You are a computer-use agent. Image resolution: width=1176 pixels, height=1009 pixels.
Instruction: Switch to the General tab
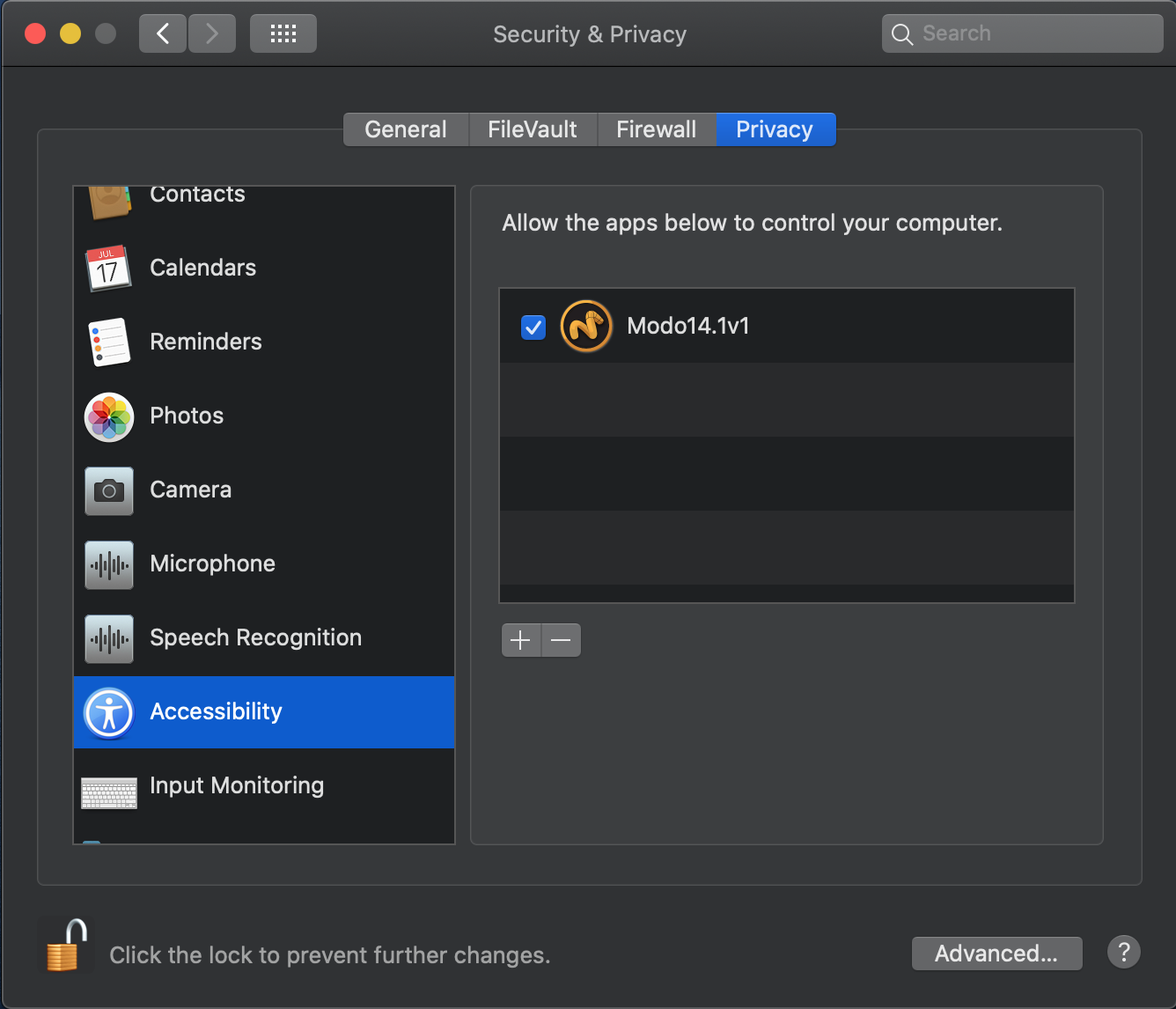click(x=406, y=129)
